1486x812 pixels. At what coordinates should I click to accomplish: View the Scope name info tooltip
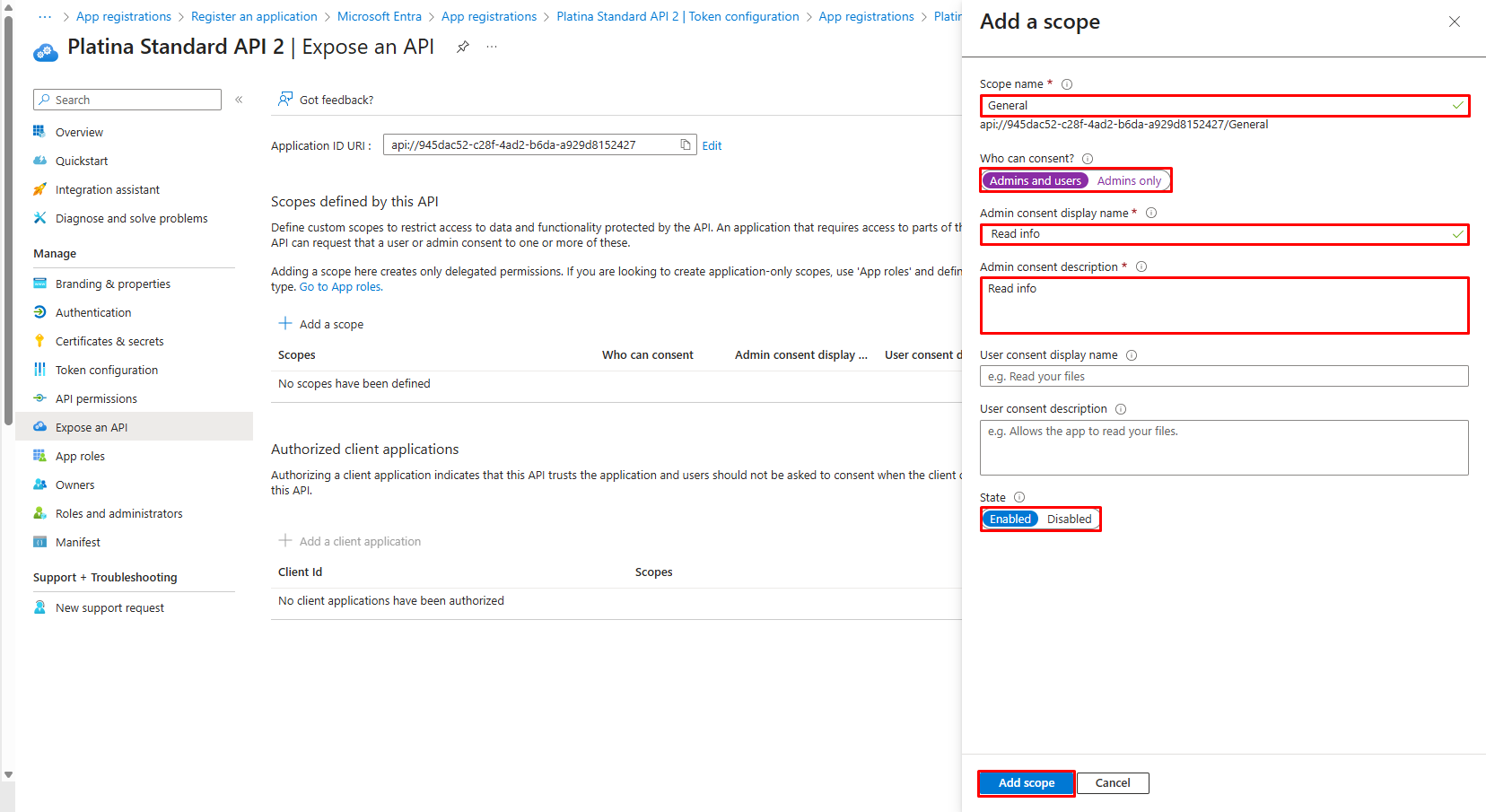click(x=1066, y=83)
